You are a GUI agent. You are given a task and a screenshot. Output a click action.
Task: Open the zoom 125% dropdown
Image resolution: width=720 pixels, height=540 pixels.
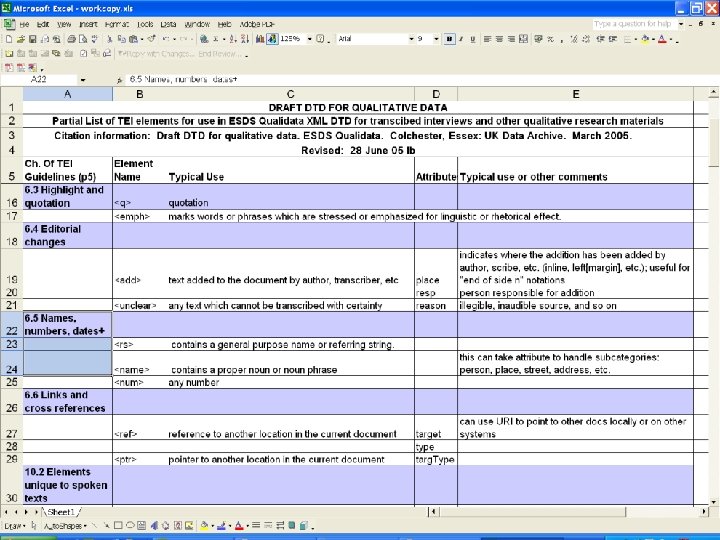click(x=309, y=39)
